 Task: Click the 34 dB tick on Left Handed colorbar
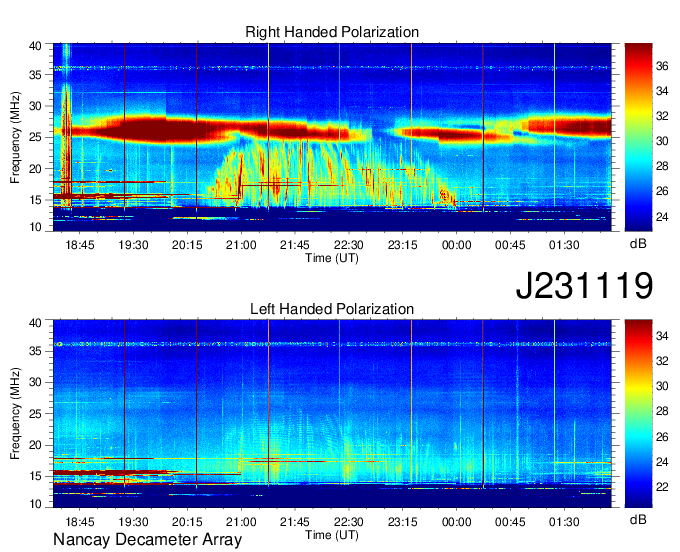point(662,336)
